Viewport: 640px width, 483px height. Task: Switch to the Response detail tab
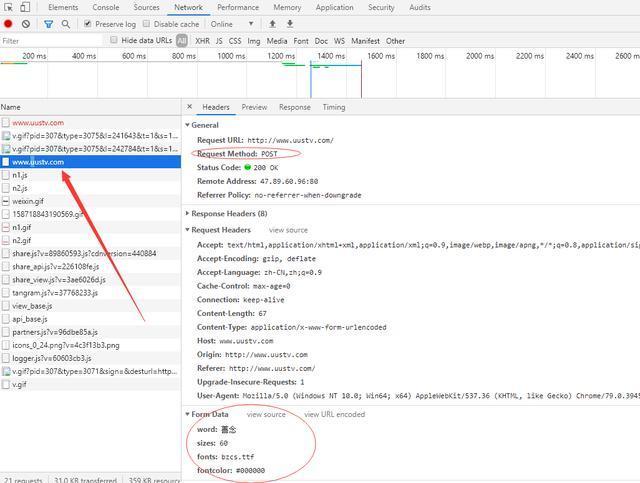(295, 107)
